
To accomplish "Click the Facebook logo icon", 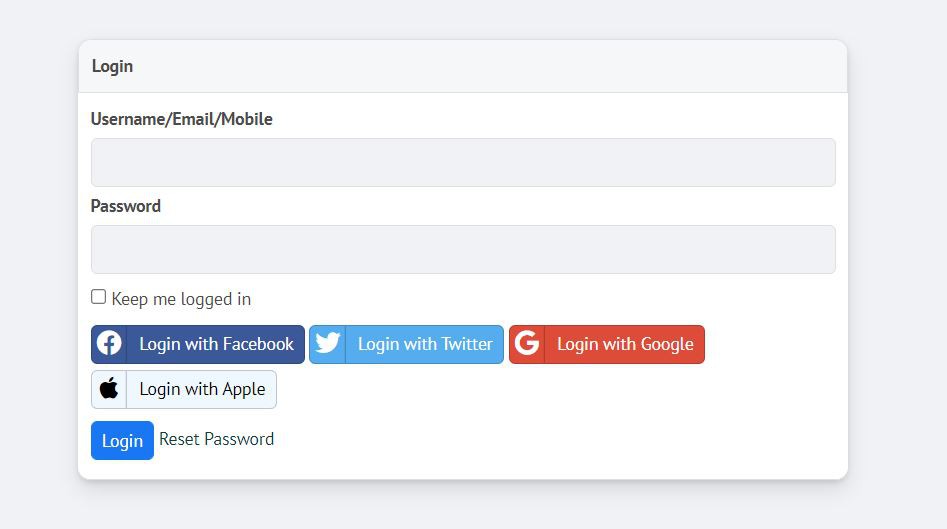I will pos(109,344).
